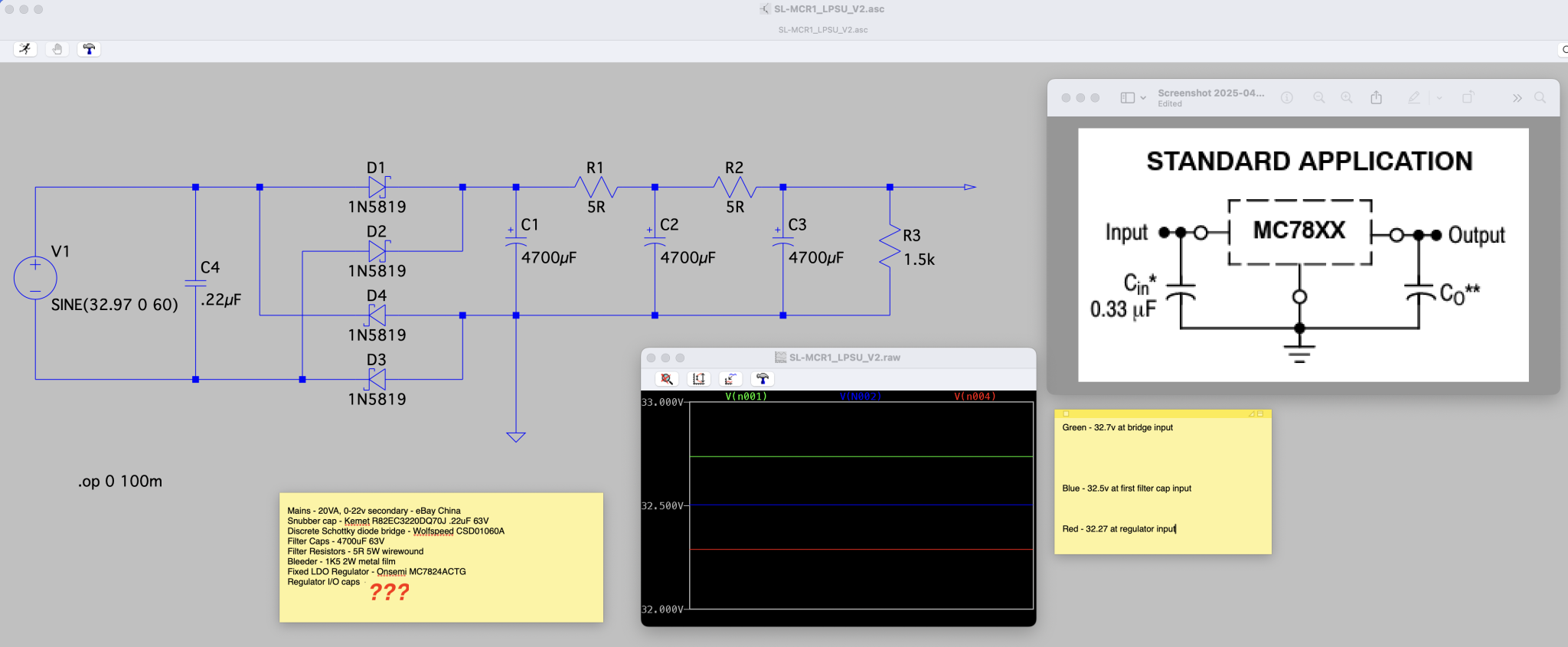Viewport: 1568px width, 647px height.
Task: Click snubber capacitor C4 .22µF label
Action: point(220,299)
